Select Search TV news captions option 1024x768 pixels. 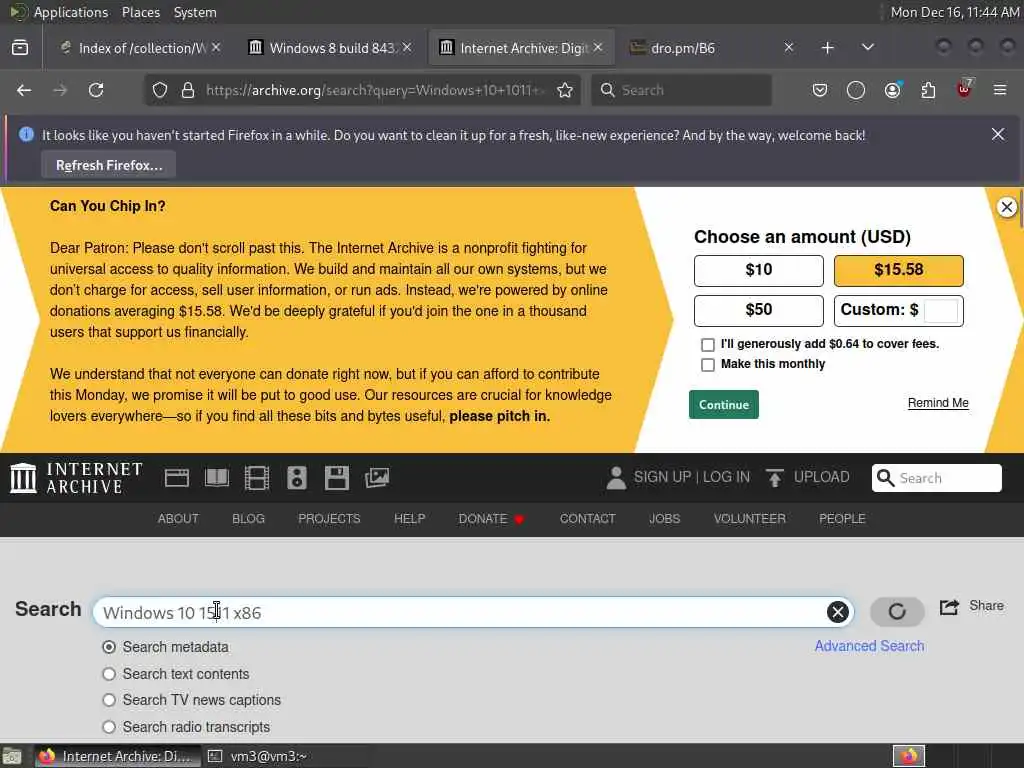109,700
